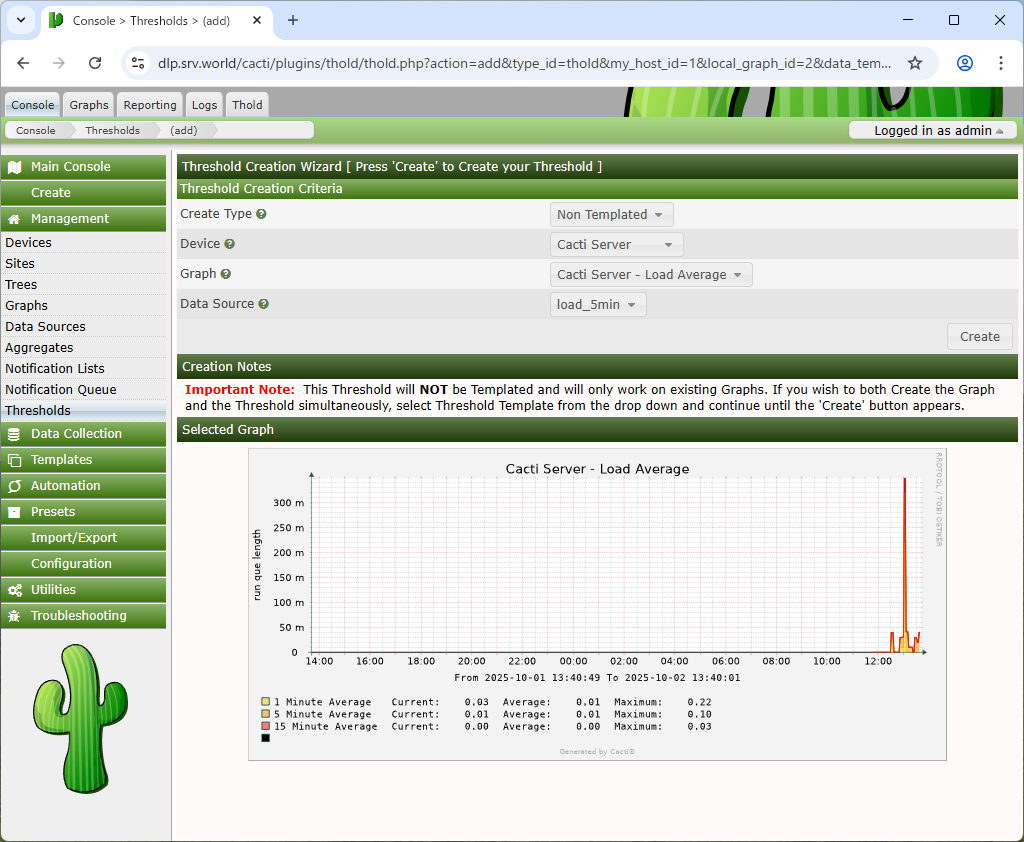Open the Device dropdown showing Cacti Server
This screenshot has height=842, width=1024.
616,245
